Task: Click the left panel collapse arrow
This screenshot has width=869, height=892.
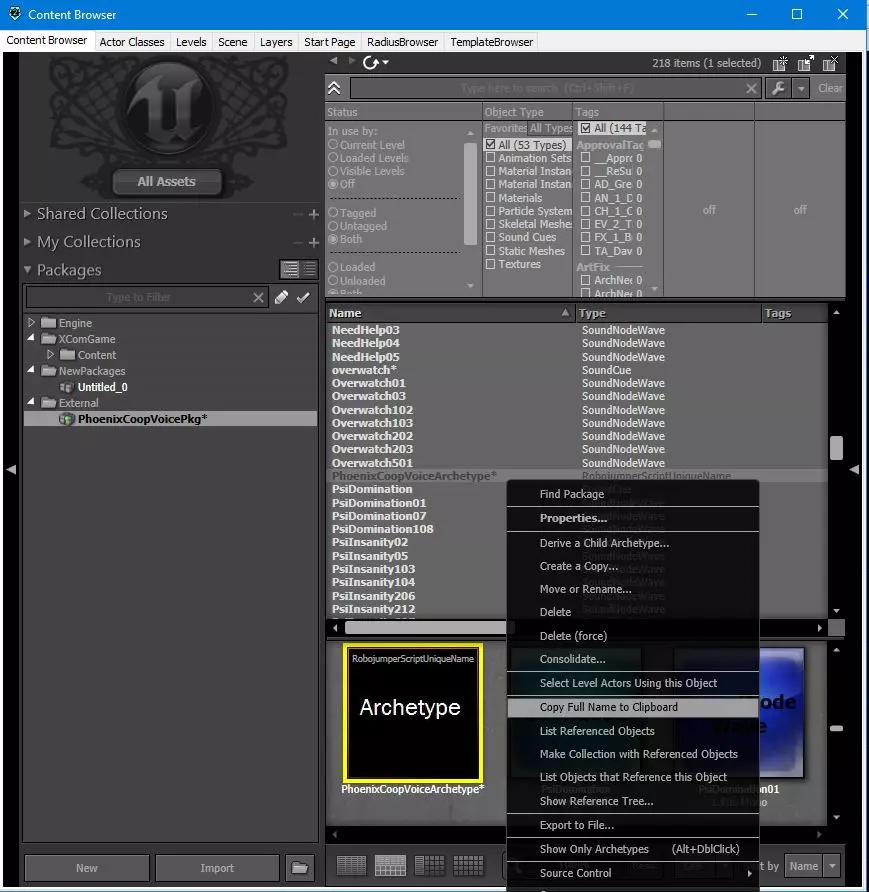Action: [11, 469]
